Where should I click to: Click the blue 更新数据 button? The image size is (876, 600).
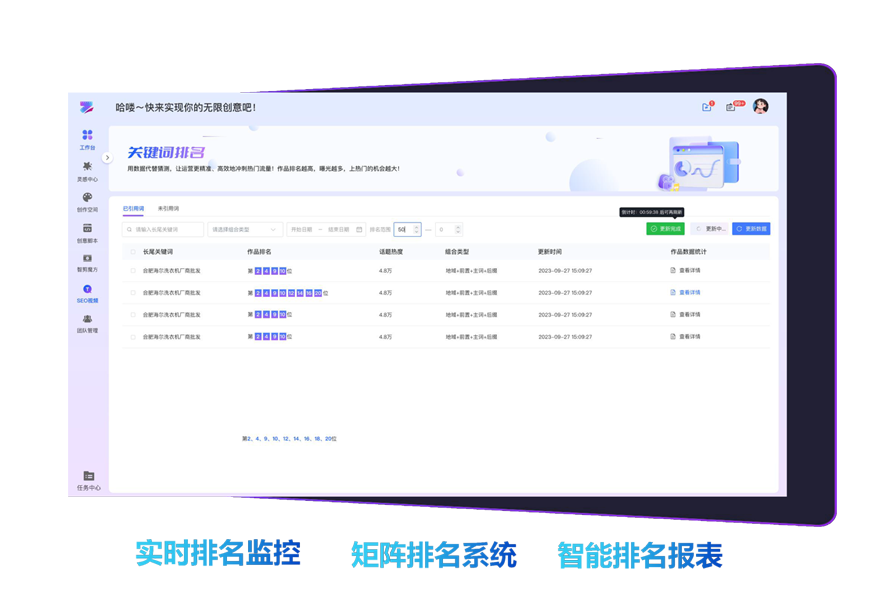(751, 229)
